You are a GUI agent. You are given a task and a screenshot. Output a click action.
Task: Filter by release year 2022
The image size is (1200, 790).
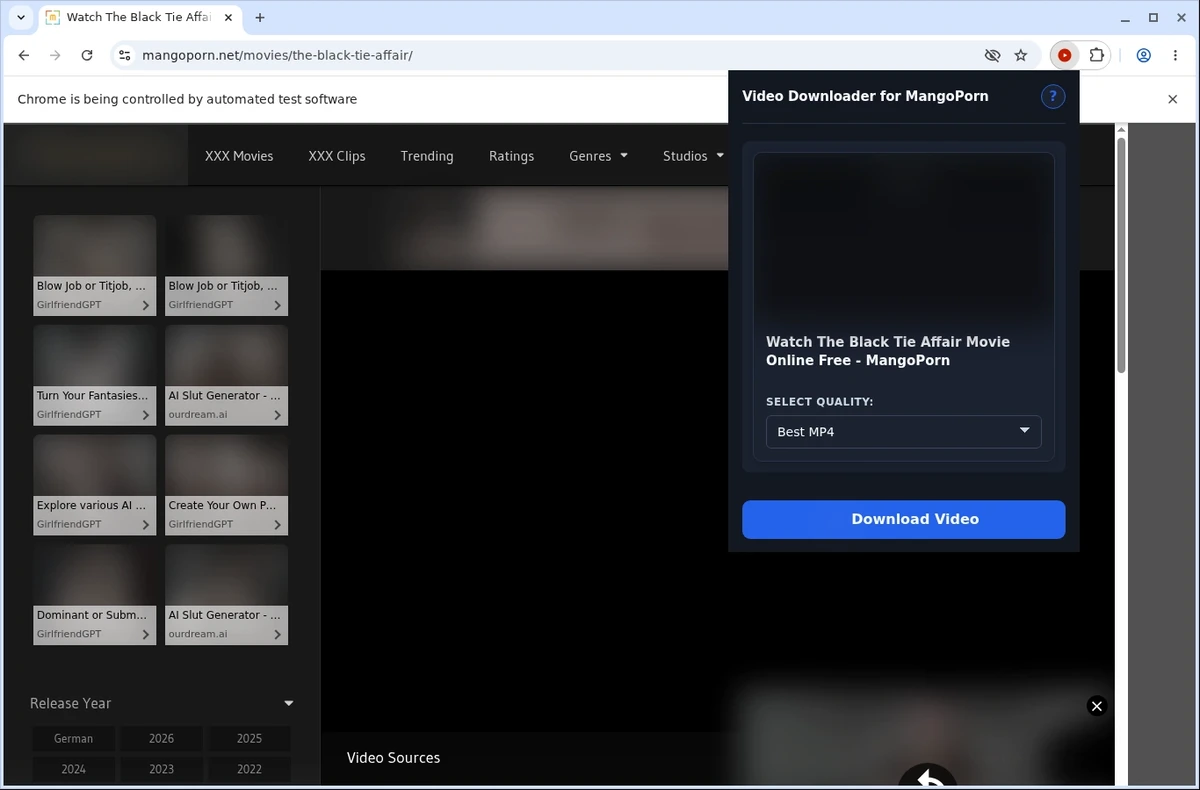point(249,769)
